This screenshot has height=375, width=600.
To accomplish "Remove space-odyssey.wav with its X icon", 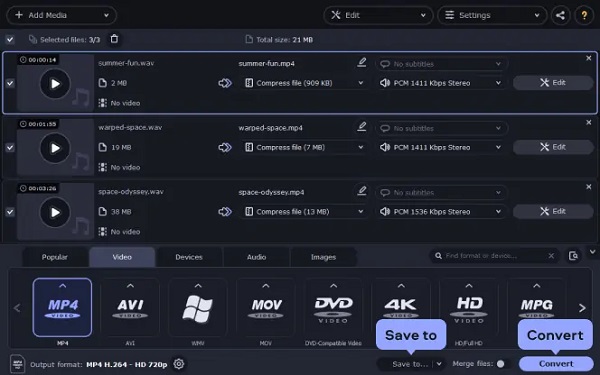I will tap(589, 187).
